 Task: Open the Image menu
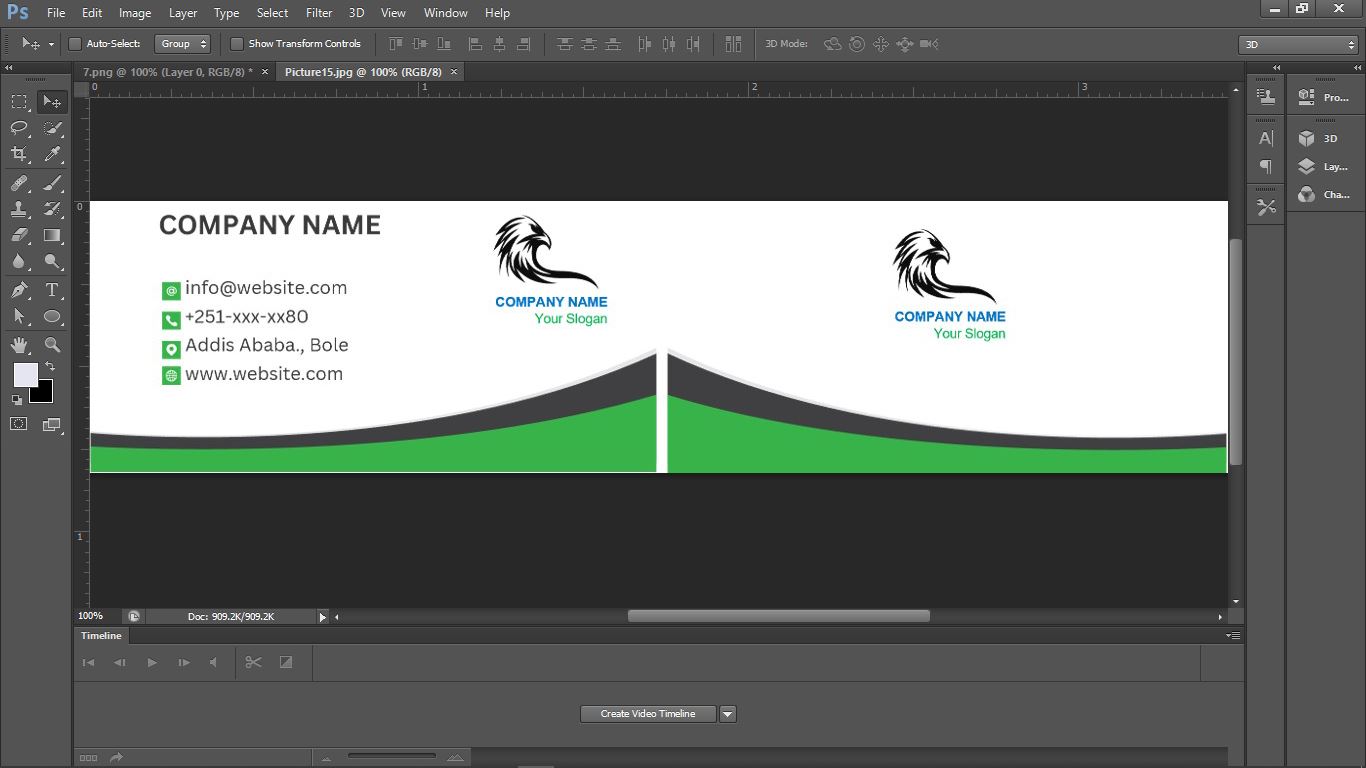point(135,13)
